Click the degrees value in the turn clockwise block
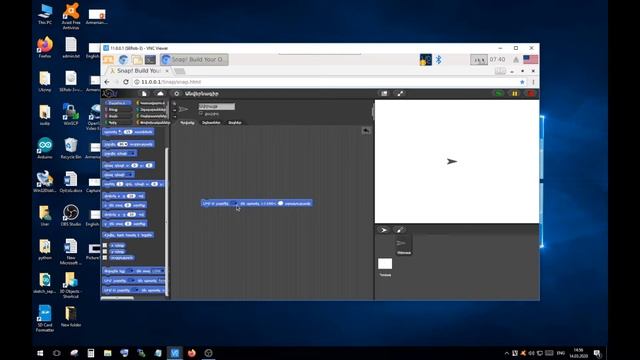Screen dimensions: 640x360 [128, 132]
